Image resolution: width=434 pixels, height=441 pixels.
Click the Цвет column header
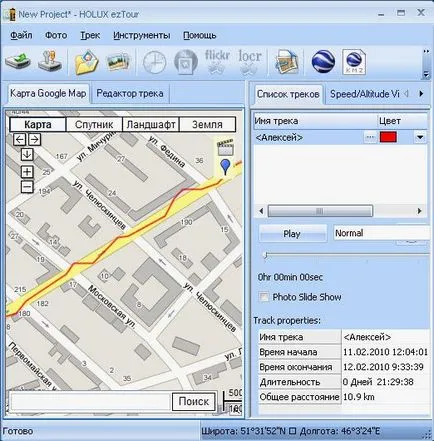[x=403, y=121]
